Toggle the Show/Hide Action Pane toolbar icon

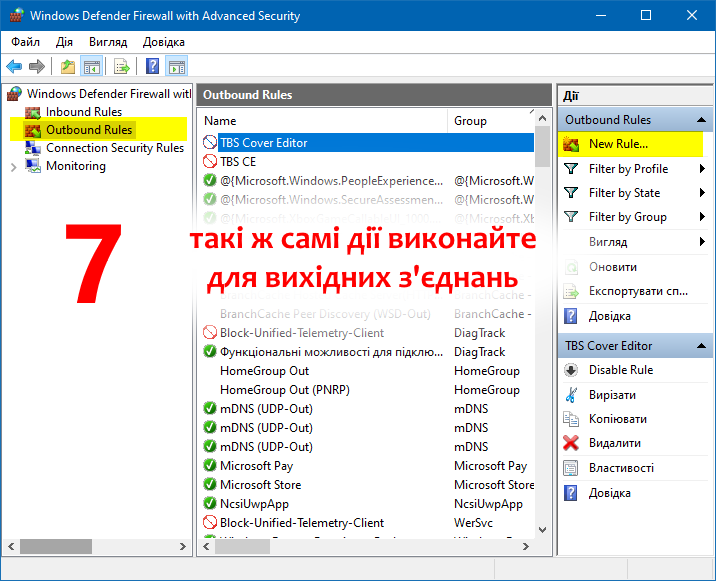point(177,67)
